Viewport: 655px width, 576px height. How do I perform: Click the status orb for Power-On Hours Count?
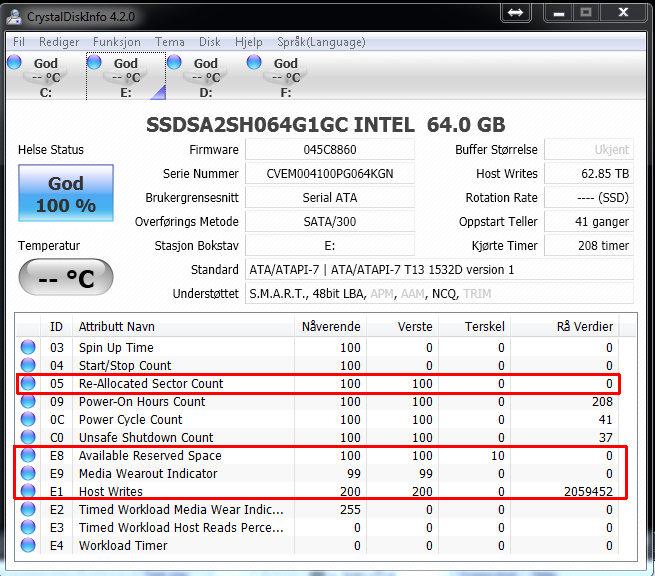pos(28,401)
